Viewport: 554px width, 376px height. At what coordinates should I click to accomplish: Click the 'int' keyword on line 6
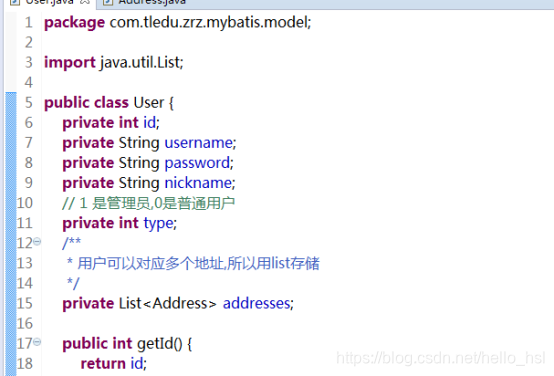pos(129,123)
